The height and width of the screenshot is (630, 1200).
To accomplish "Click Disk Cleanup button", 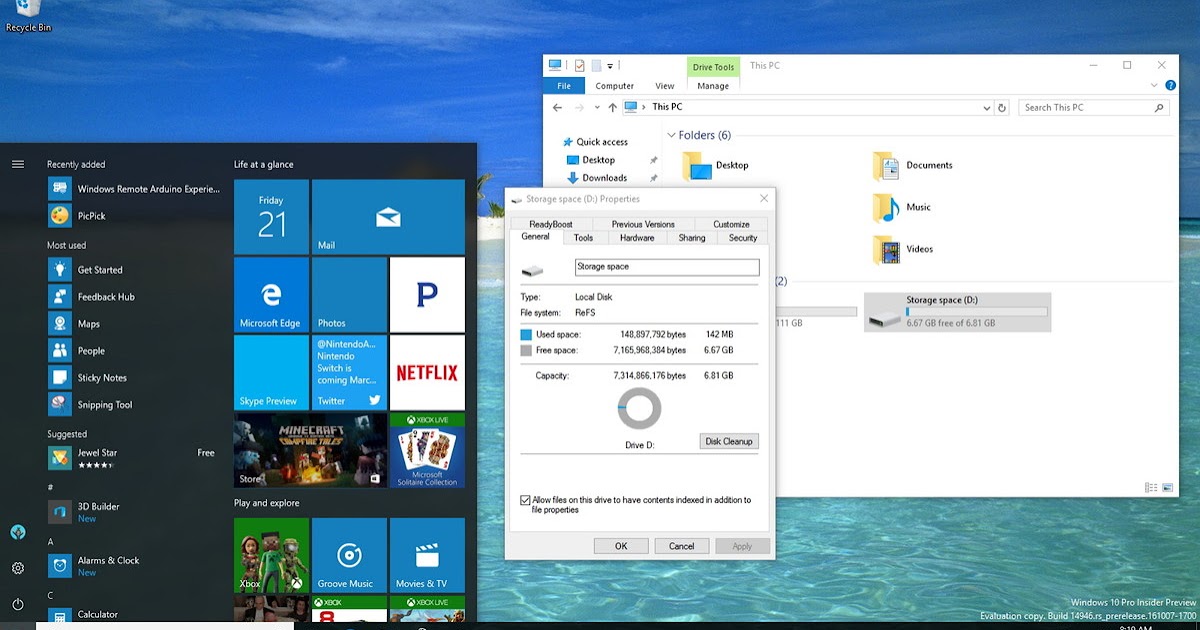I will click(728, 441).
